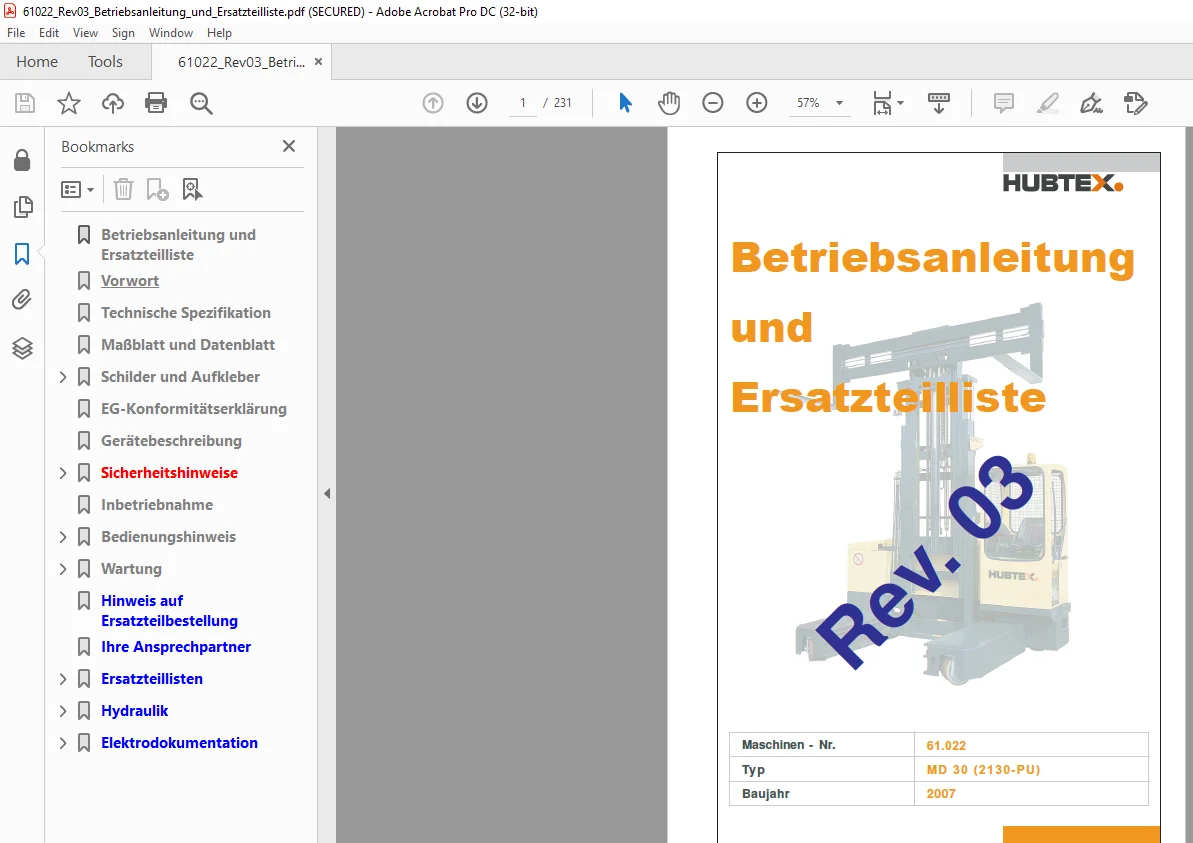Viewport: 1193px width, 843px height.
Task: Open the Edit menu
Action: (x=49, y=33)
